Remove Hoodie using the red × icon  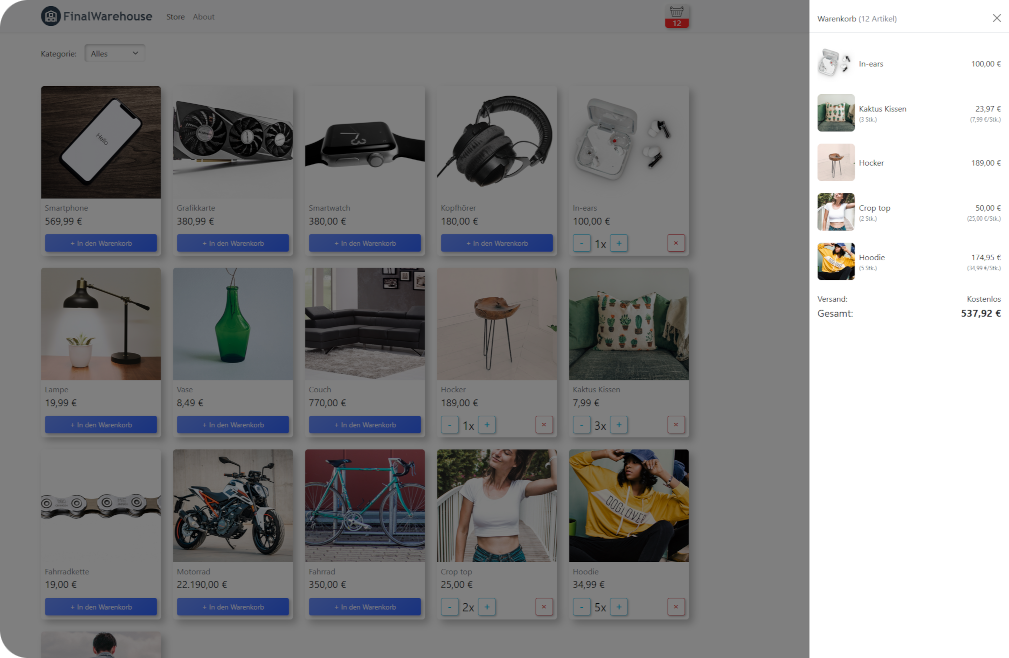pyautogui.click(x=676, y=606)
